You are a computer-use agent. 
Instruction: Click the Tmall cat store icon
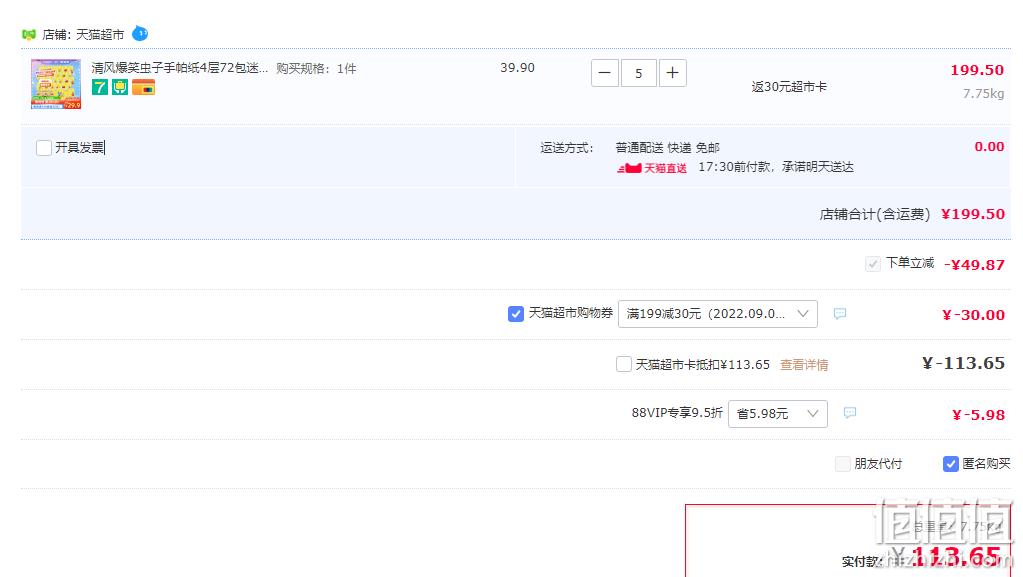[29, 35]
